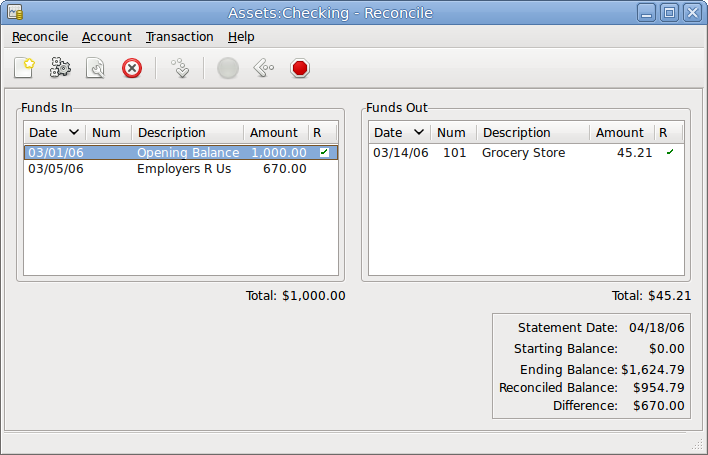The height and width of the screenshot is (455, 708).
Task: Open the Transaction menu
Action: [x=179, y=37]
